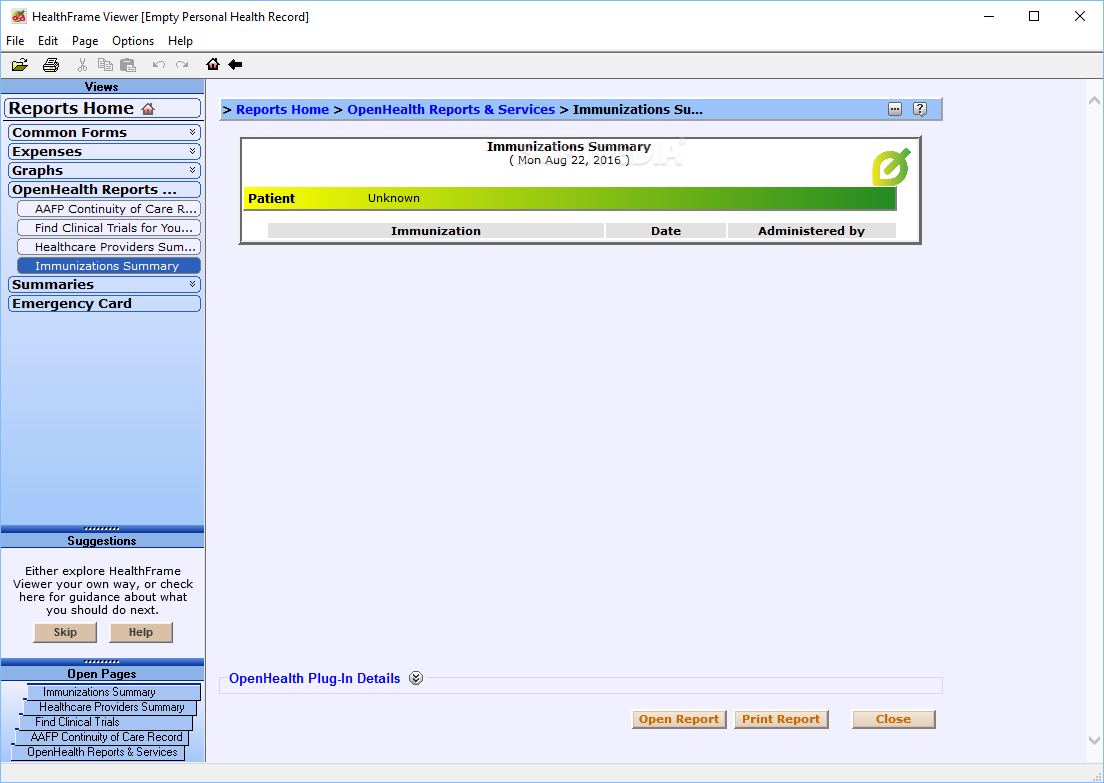Switch to OpenHealth Reports & Services page
The image size is (1104, 783).
(x=99, y=752)
